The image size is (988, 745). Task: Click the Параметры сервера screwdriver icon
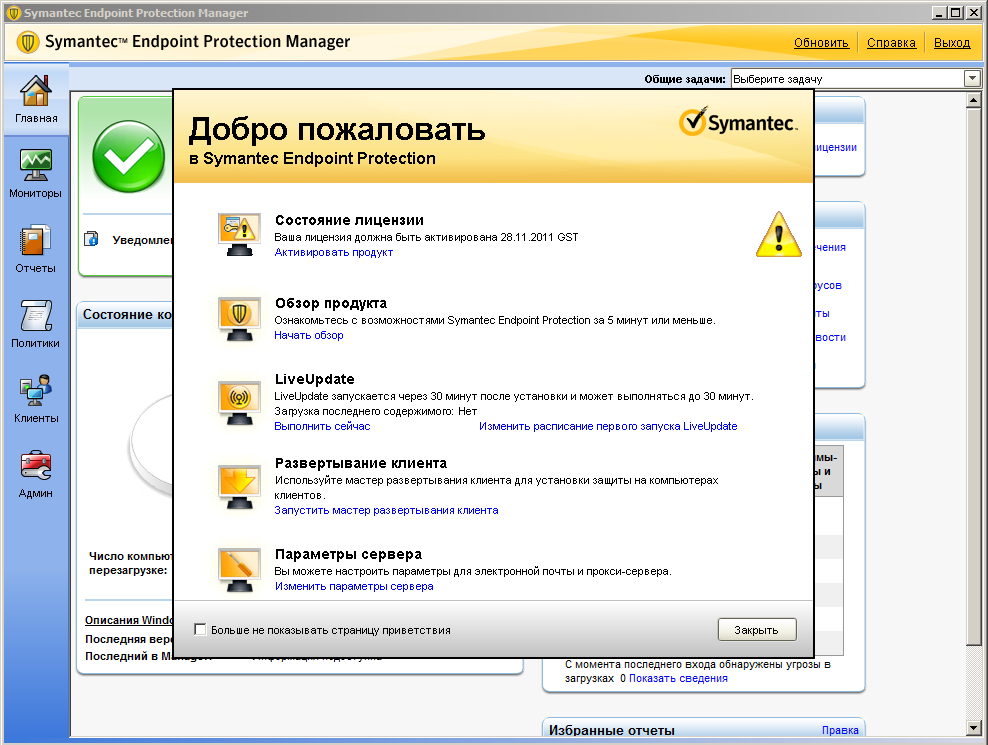239,570
